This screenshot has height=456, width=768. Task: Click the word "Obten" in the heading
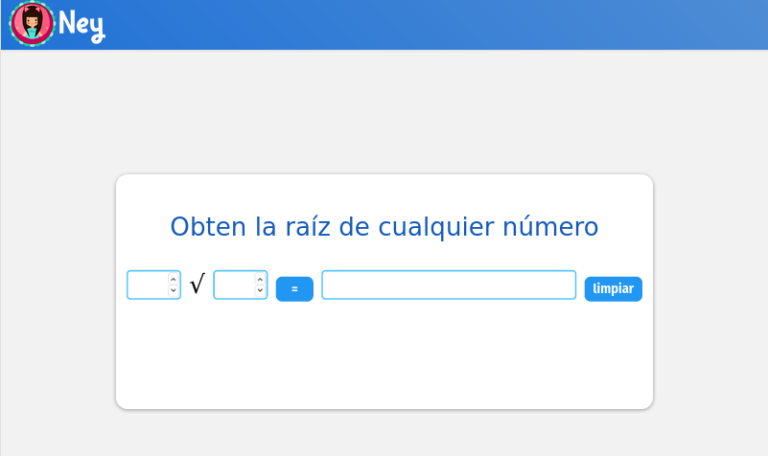click(x=207, y=227)
